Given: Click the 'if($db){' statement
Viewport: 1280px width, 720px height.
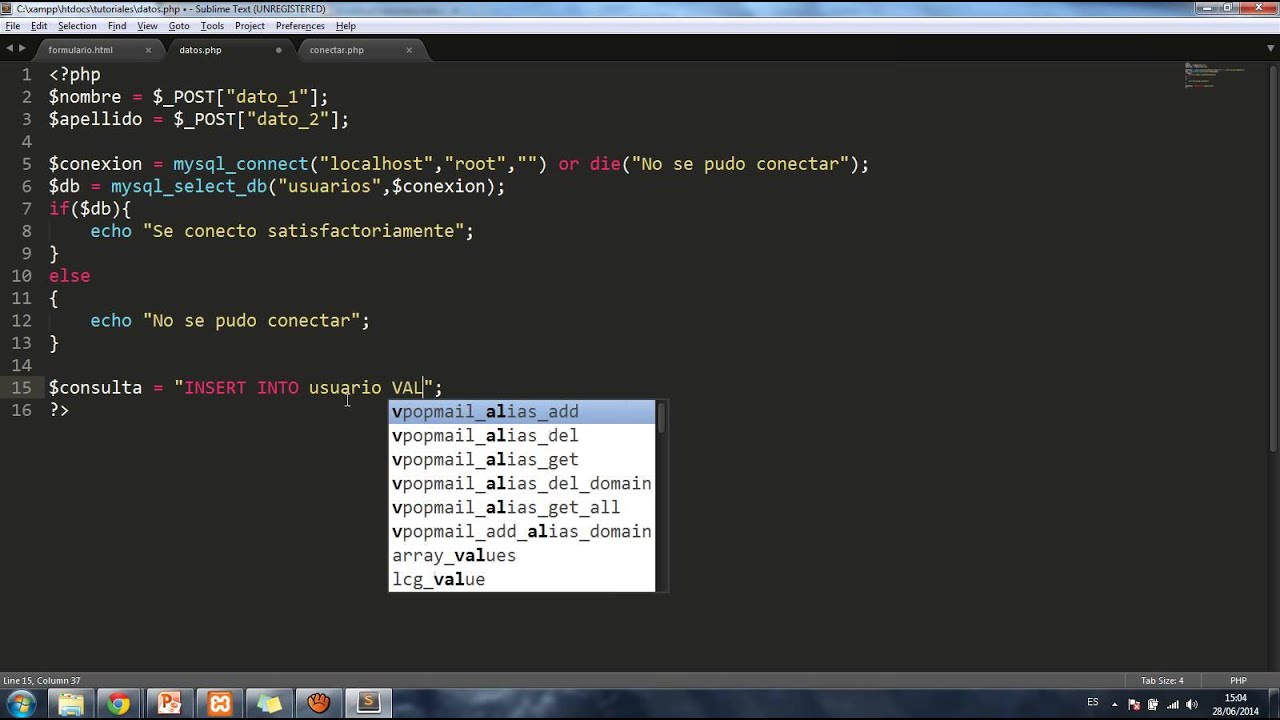Looking at the screenshot, I should pyautogui.click(x=90, y=209).
